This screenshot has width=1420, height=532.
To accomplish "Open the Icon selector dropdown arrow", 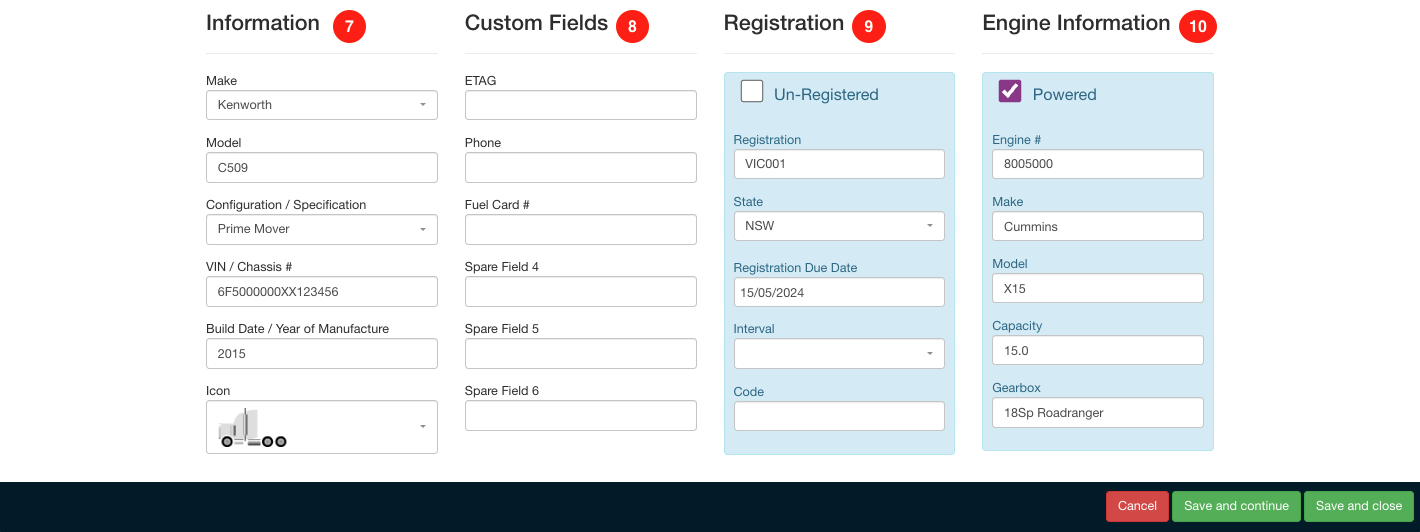I will tap(423, 427).
